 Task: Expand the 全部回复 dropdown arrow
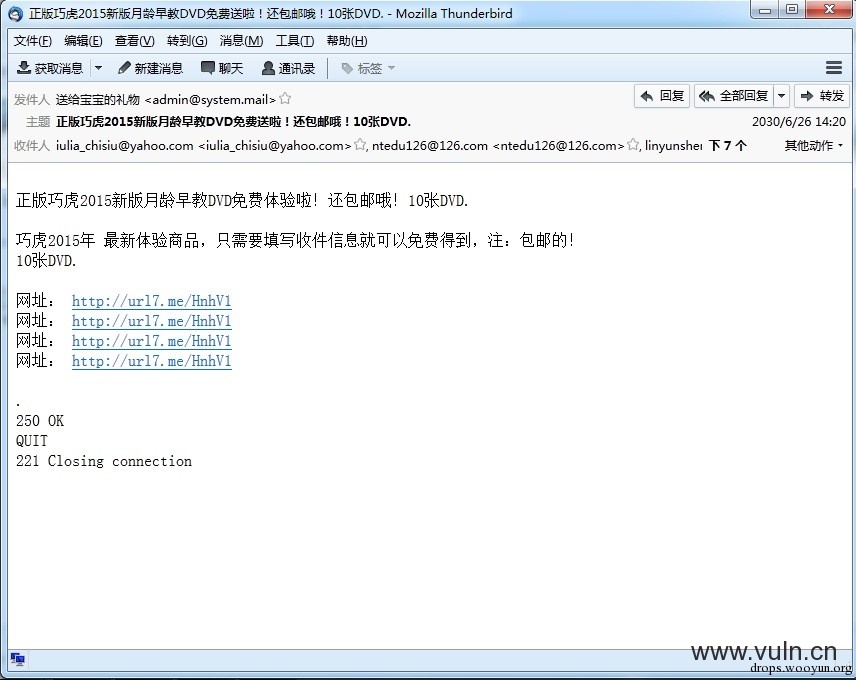click(782, 96)
